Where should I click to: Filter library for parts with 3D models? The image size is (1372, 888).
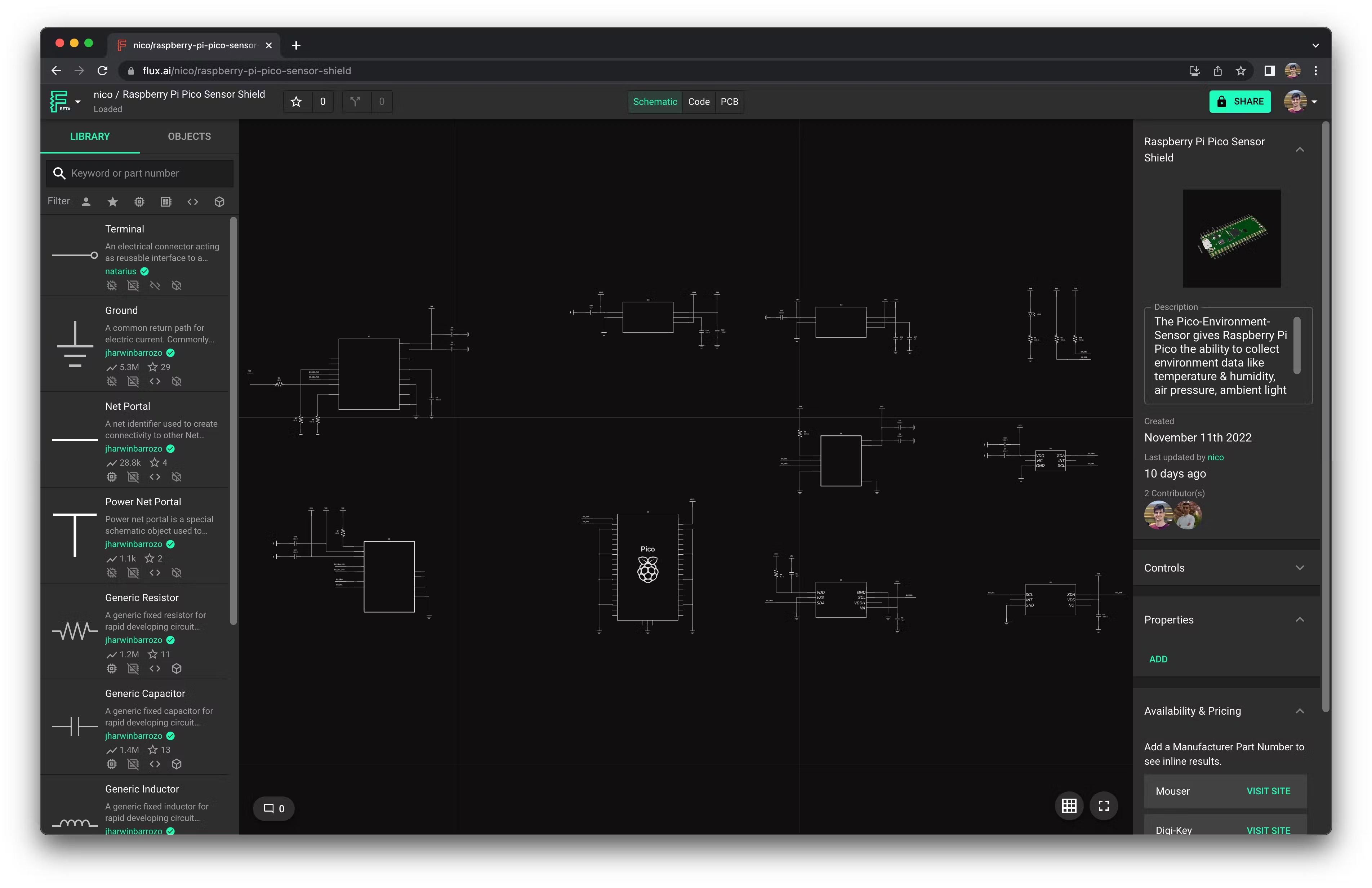pyautogui.click(x=219, y=201)
